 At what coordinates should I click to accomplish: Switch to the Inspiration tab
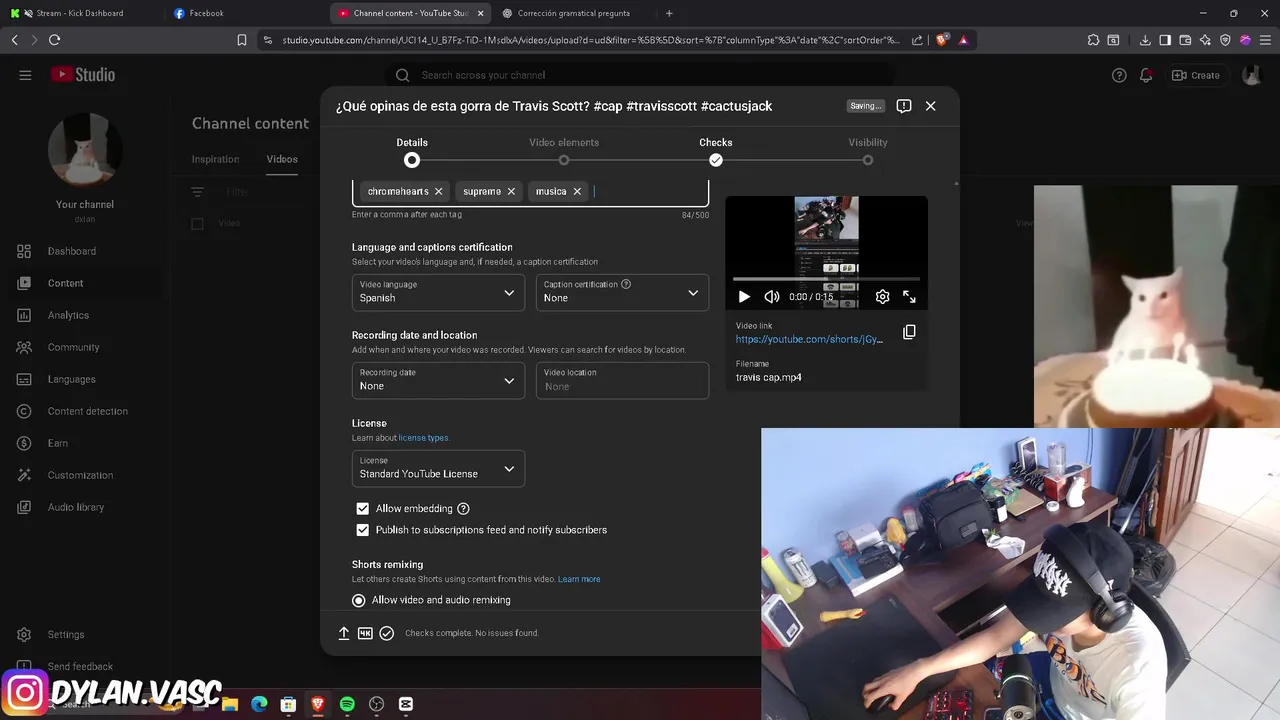215,159
